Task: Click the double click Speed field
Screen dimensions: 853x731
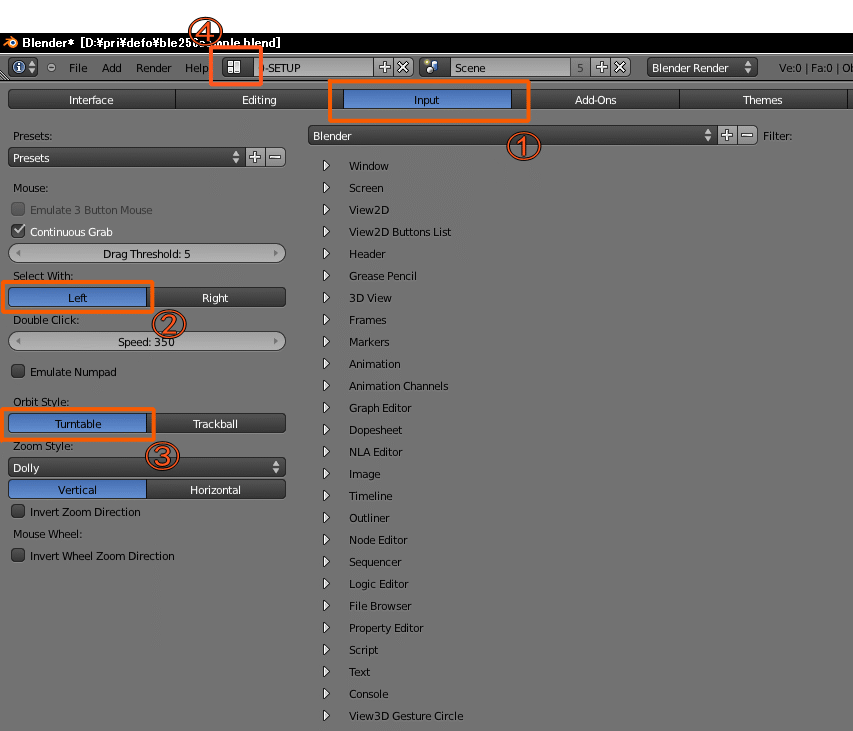Action: (147, 342)
